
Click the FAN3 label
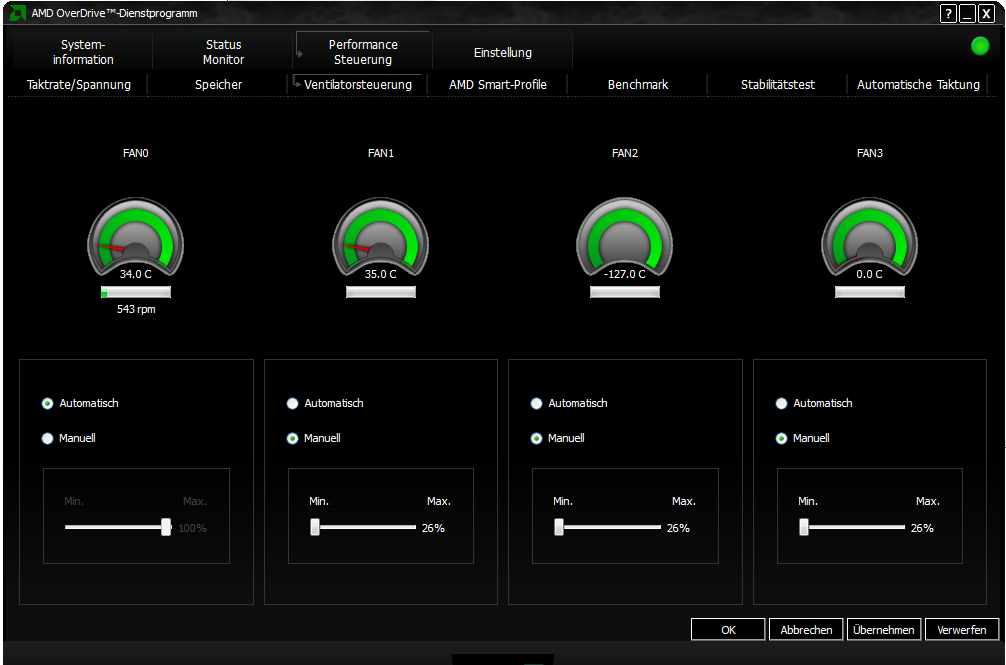(x=869, y=153)
